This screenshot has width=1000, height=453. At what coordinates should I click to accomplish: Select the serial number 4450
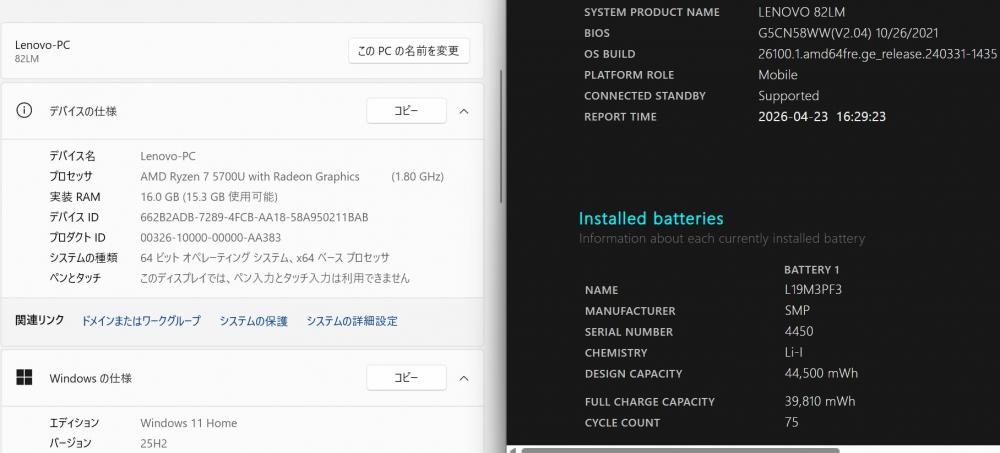click(799, 331)
